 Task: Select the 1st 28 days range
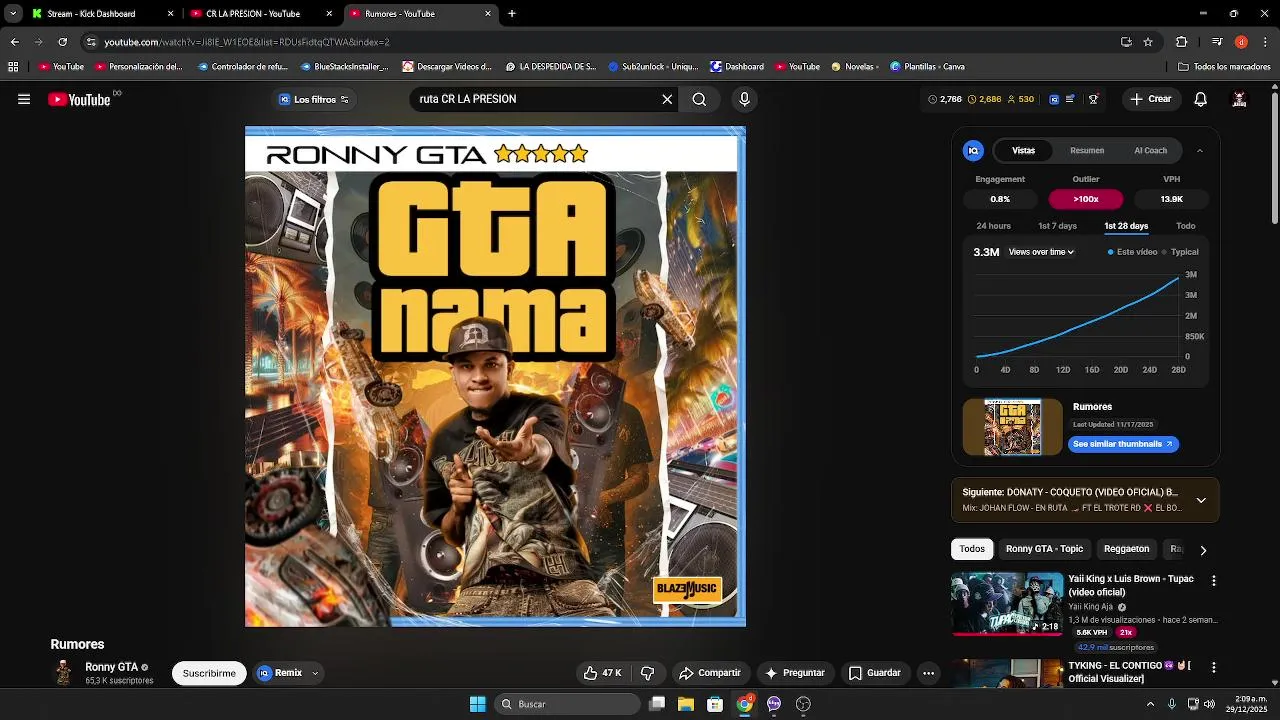[1126, 226]
